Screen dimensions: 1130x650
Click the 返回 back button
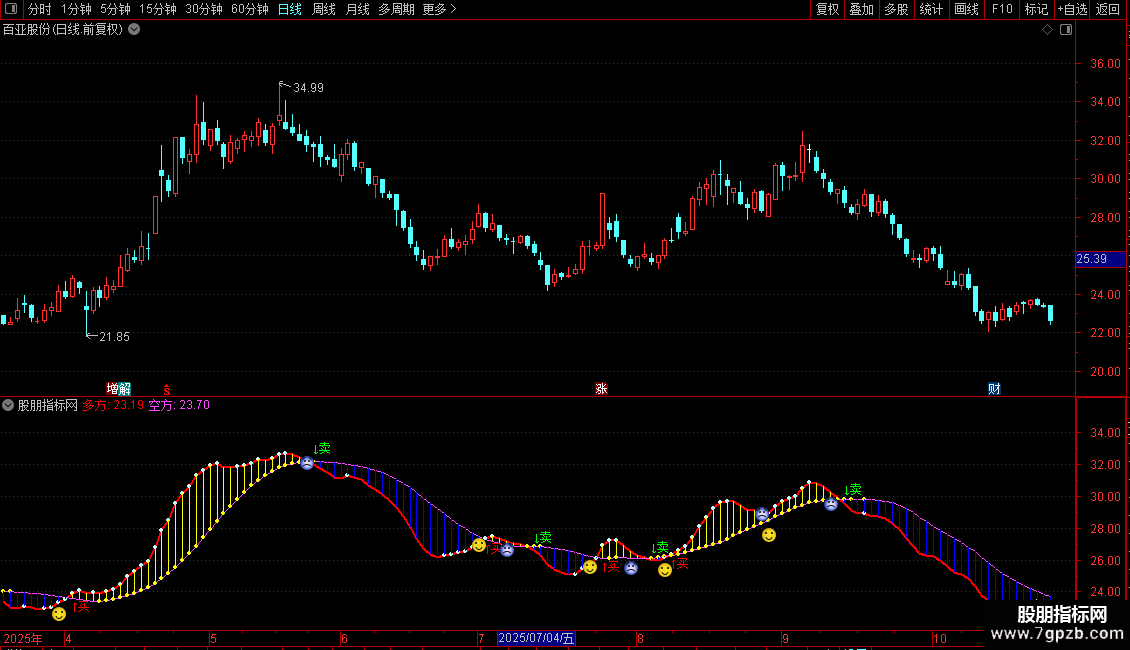coord(1108,9)
